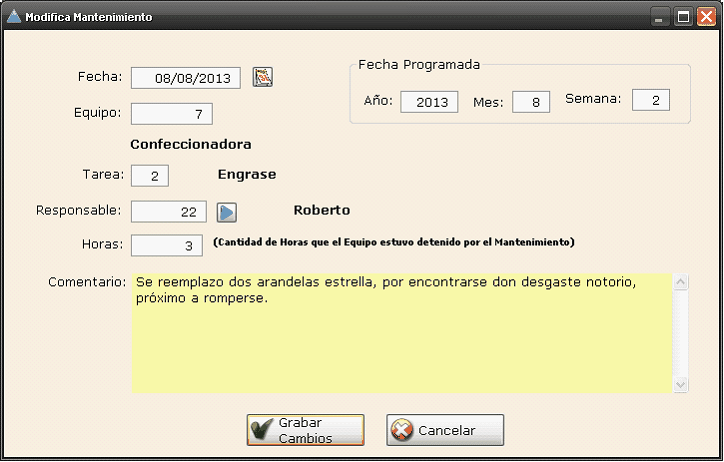
Task: Open the calendar picker next to Fecha
Action: point(263,77)
